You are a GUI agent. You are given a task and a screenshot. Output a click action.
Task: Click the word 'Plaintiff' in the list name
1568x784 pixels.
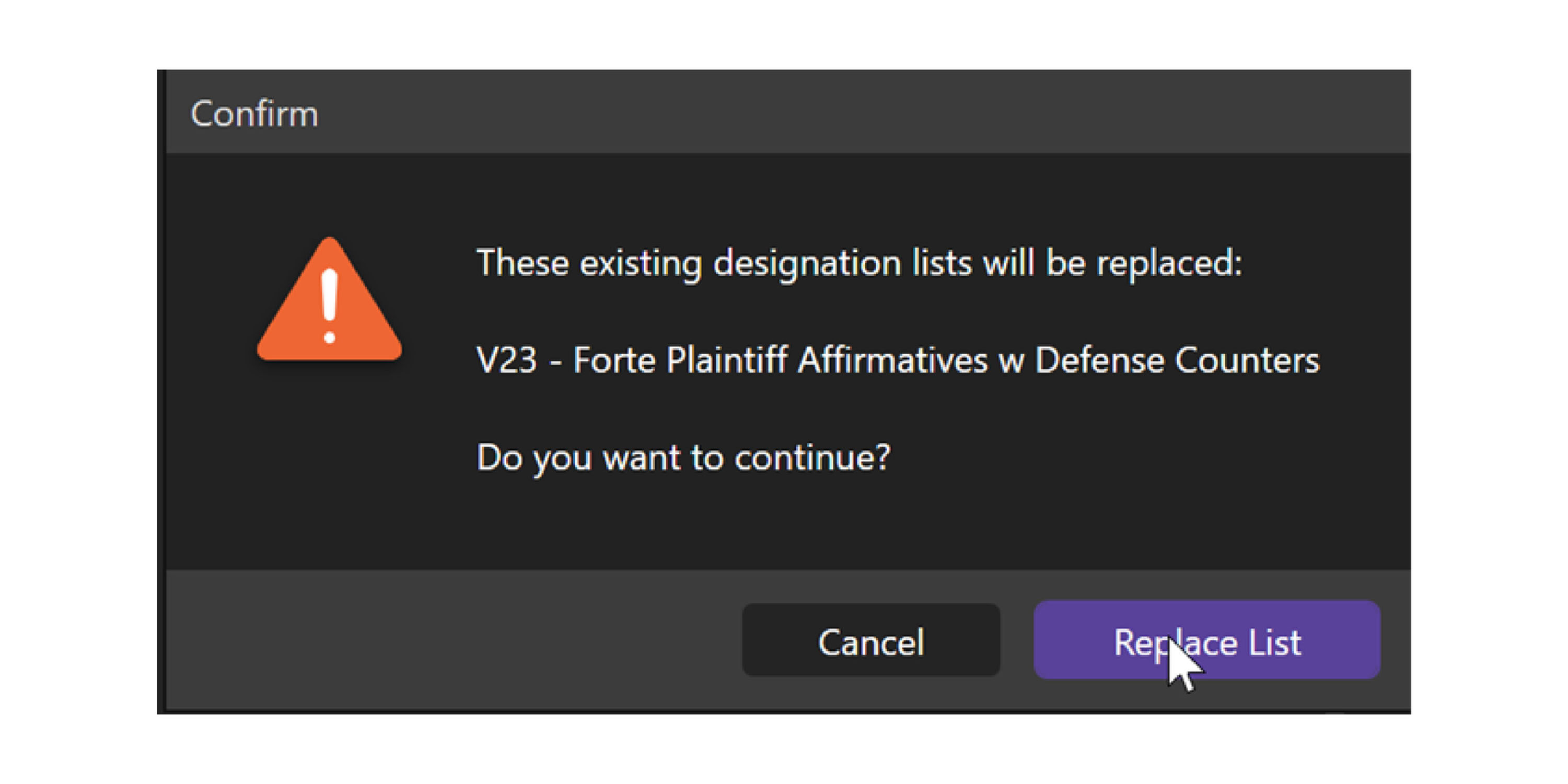click(x=727, y=360)
